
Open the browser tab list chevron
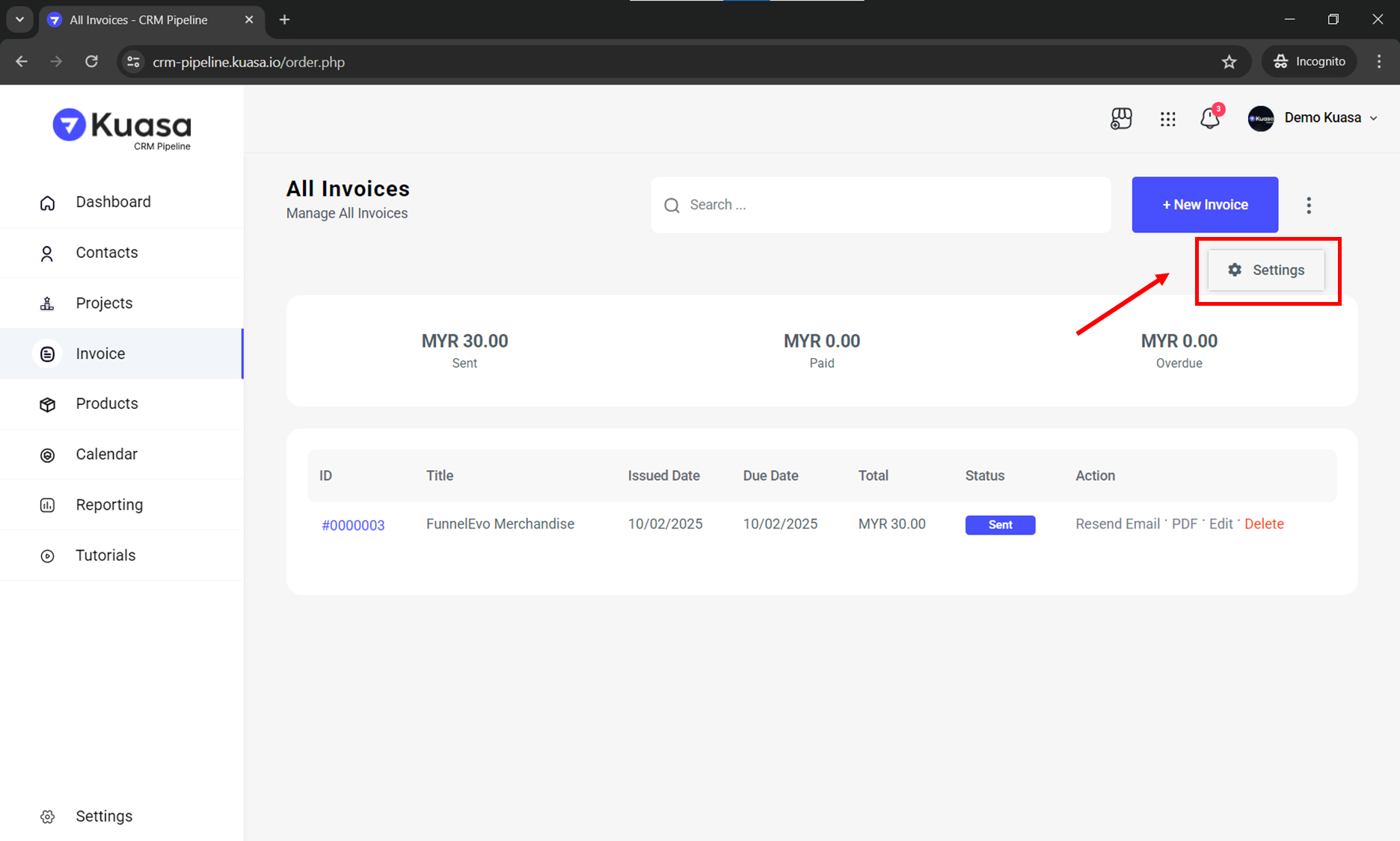pos(20,19)
